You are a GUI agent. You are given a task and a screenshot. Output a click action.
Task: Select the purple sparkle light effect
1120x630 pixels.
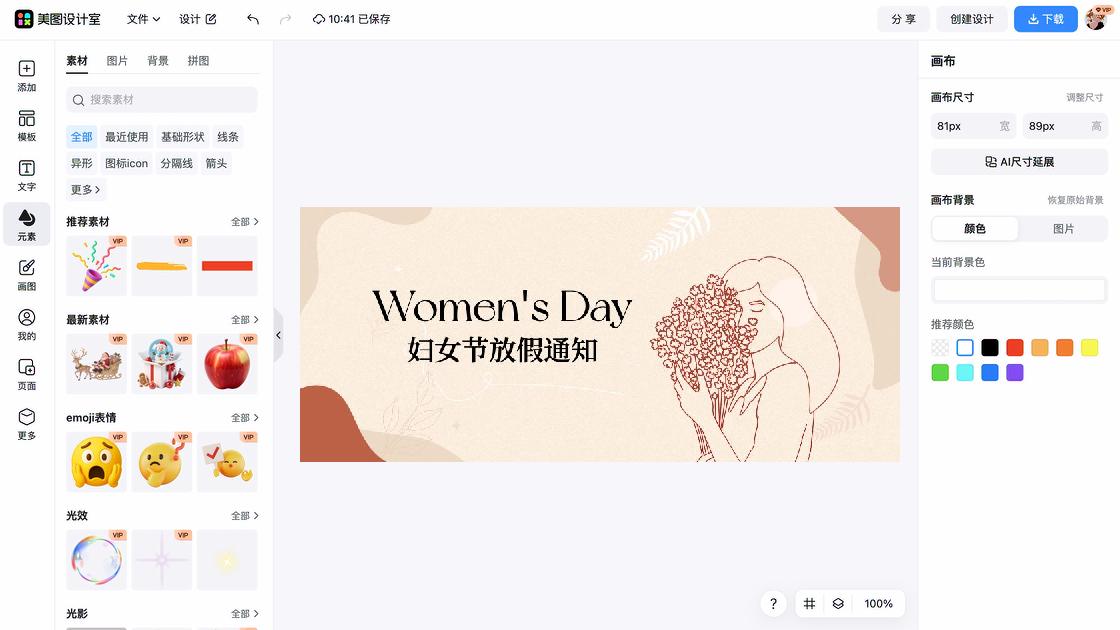[x=161, y=559]
